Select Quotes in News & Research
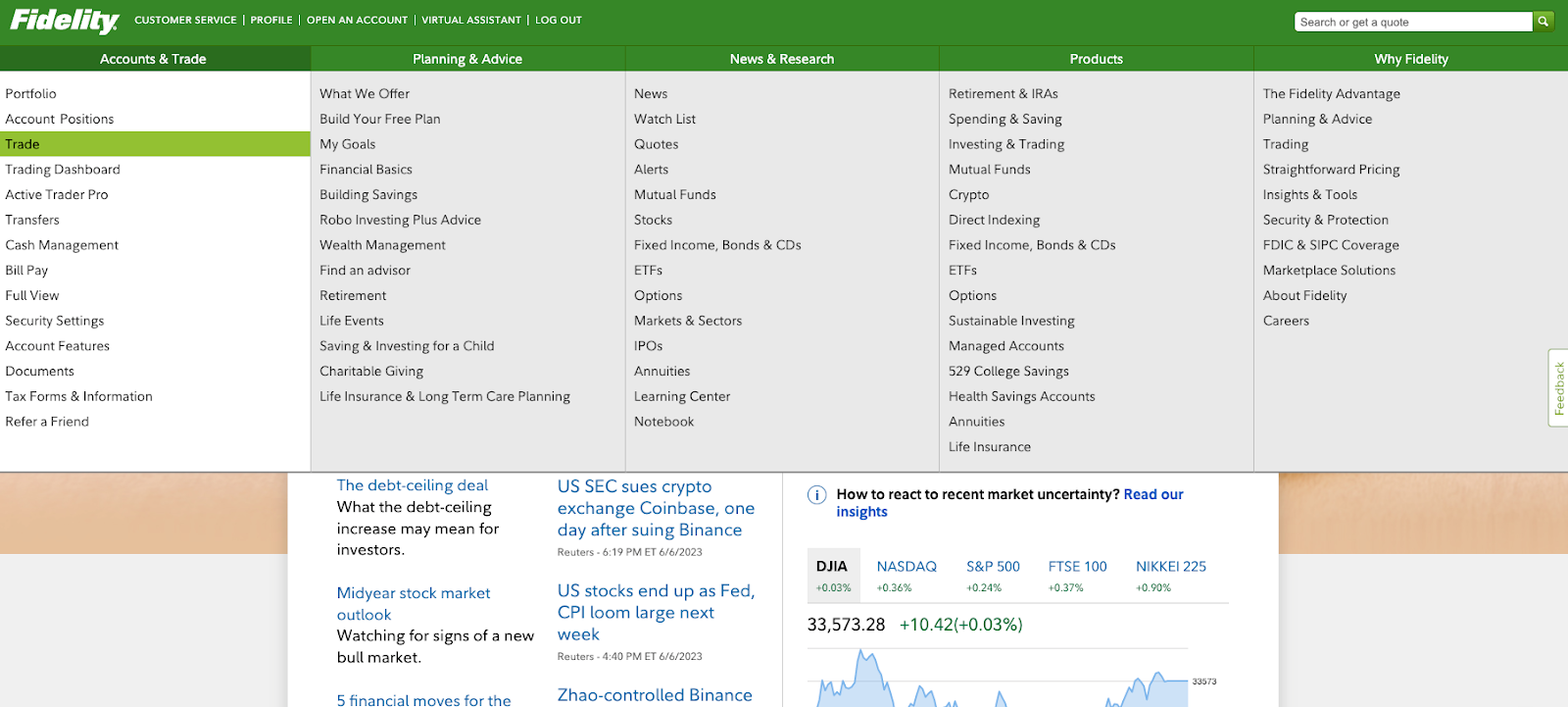This screenshot has height=707, width=1568. tap(657, 144)
